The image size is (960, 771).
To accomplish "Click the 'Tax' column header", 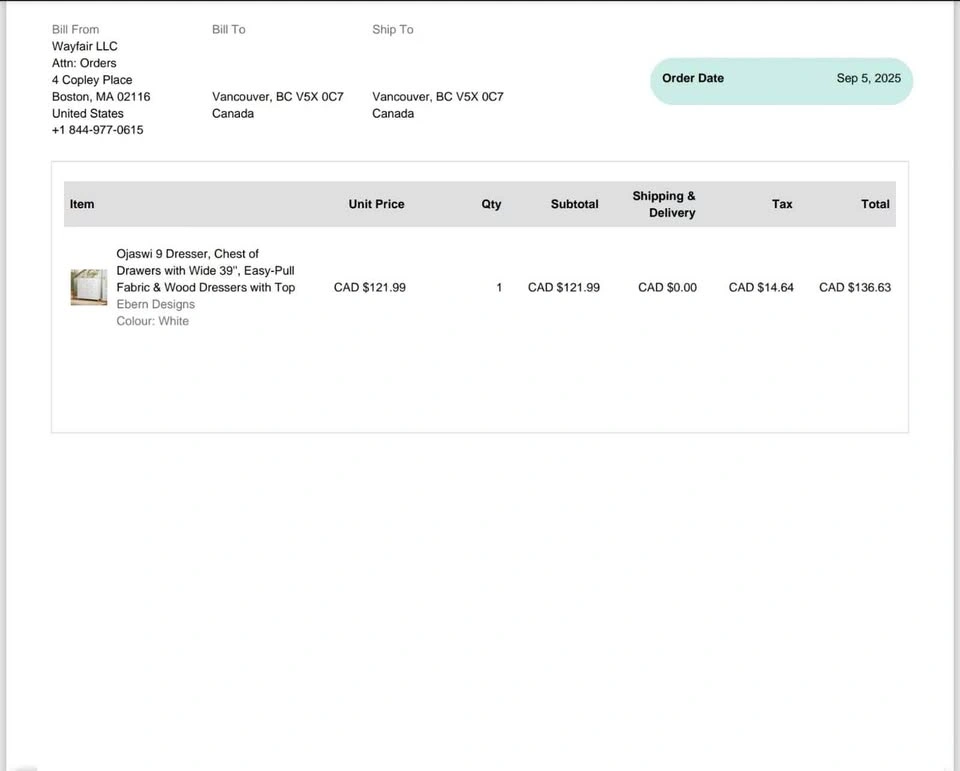I will (782, 204).
